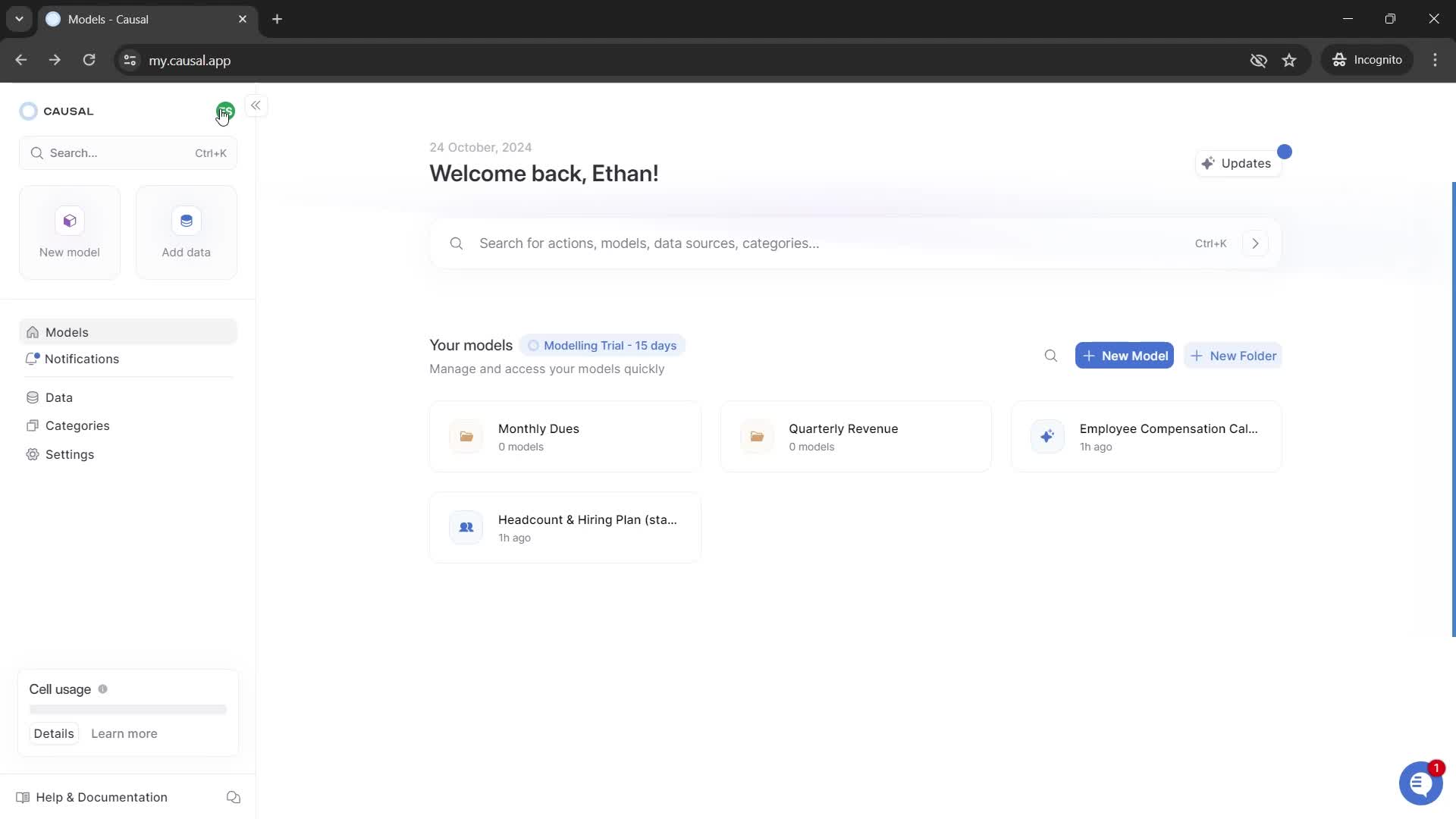Image resolution: width=1456 pixels, height=819 pixels.
Task: Click the Settings sidebar icon
Action: coord(33,454)
